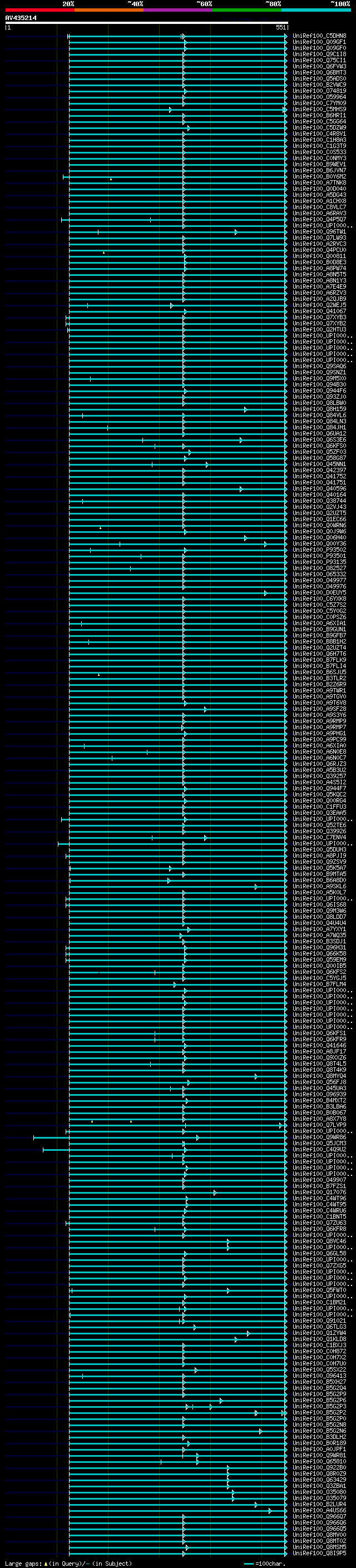
Task: Select the label UniRef100_C0S533
Action: tap(319, 152)
